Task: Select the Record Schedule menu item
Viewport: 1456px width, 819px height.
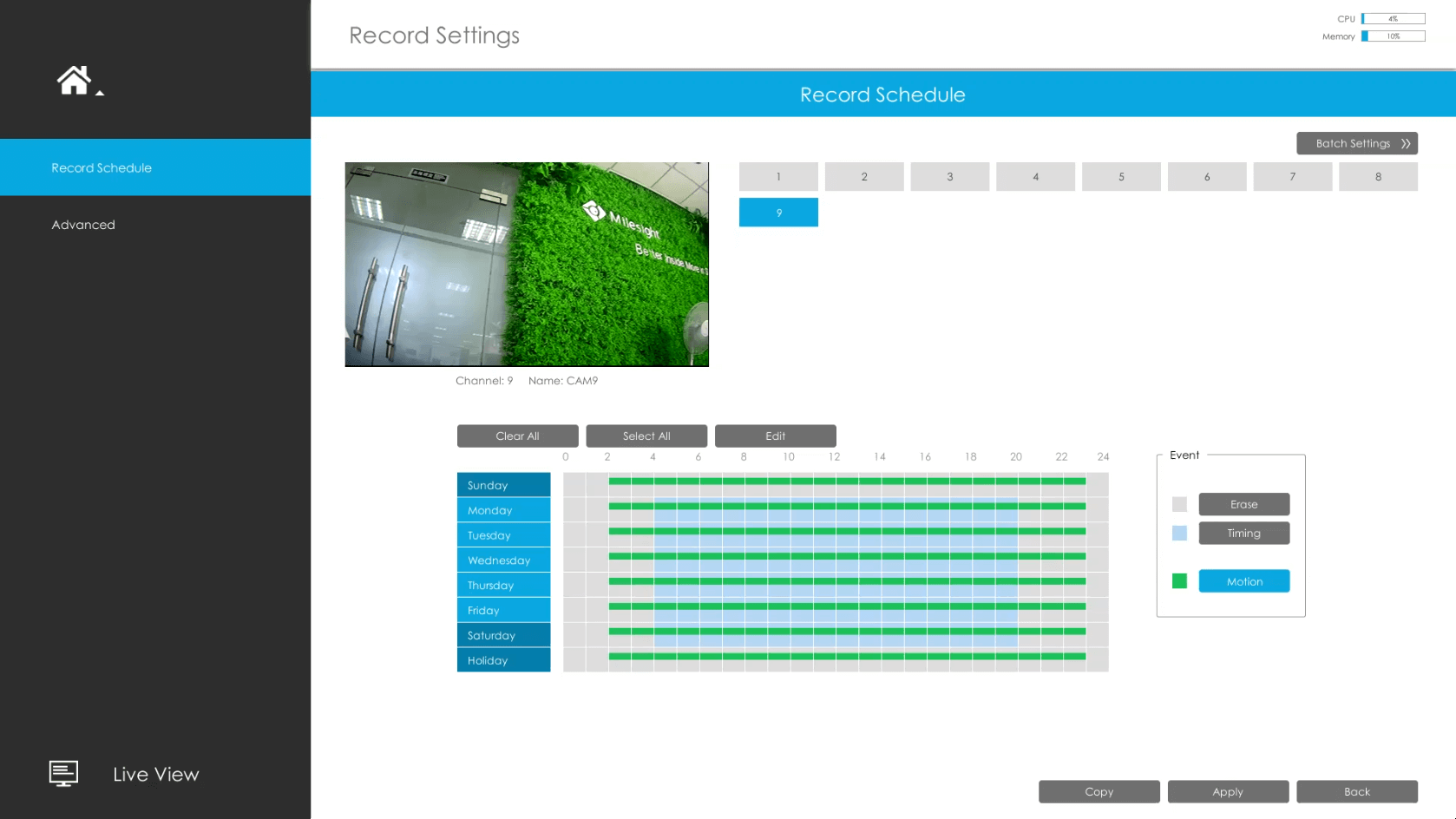Action: point(102,167)
